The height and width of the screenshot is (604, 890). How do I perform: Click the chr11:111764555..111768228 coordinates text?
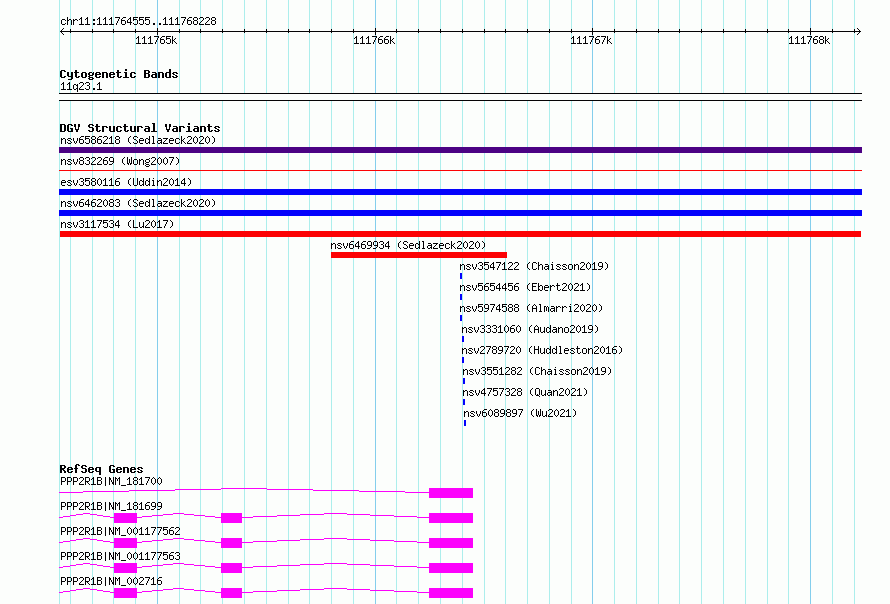coord(138,22)
